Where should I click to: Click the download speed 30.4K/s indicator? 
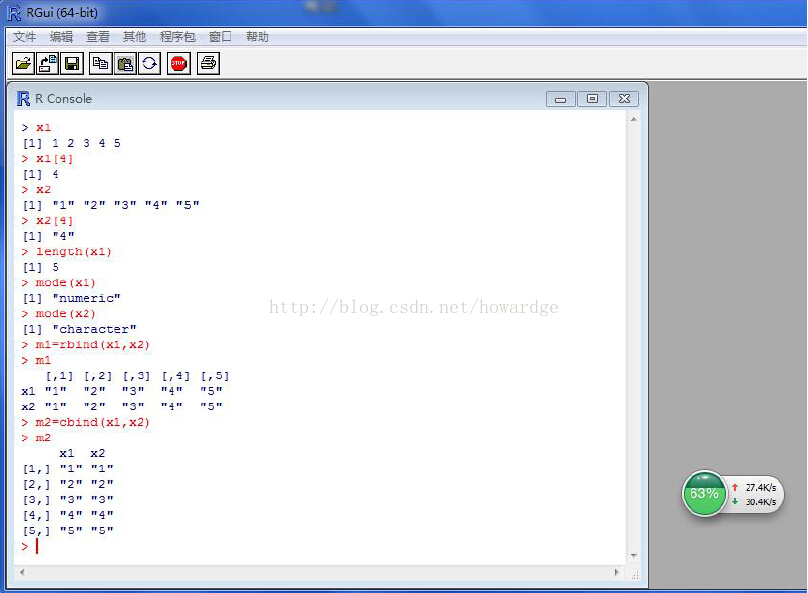754,502
